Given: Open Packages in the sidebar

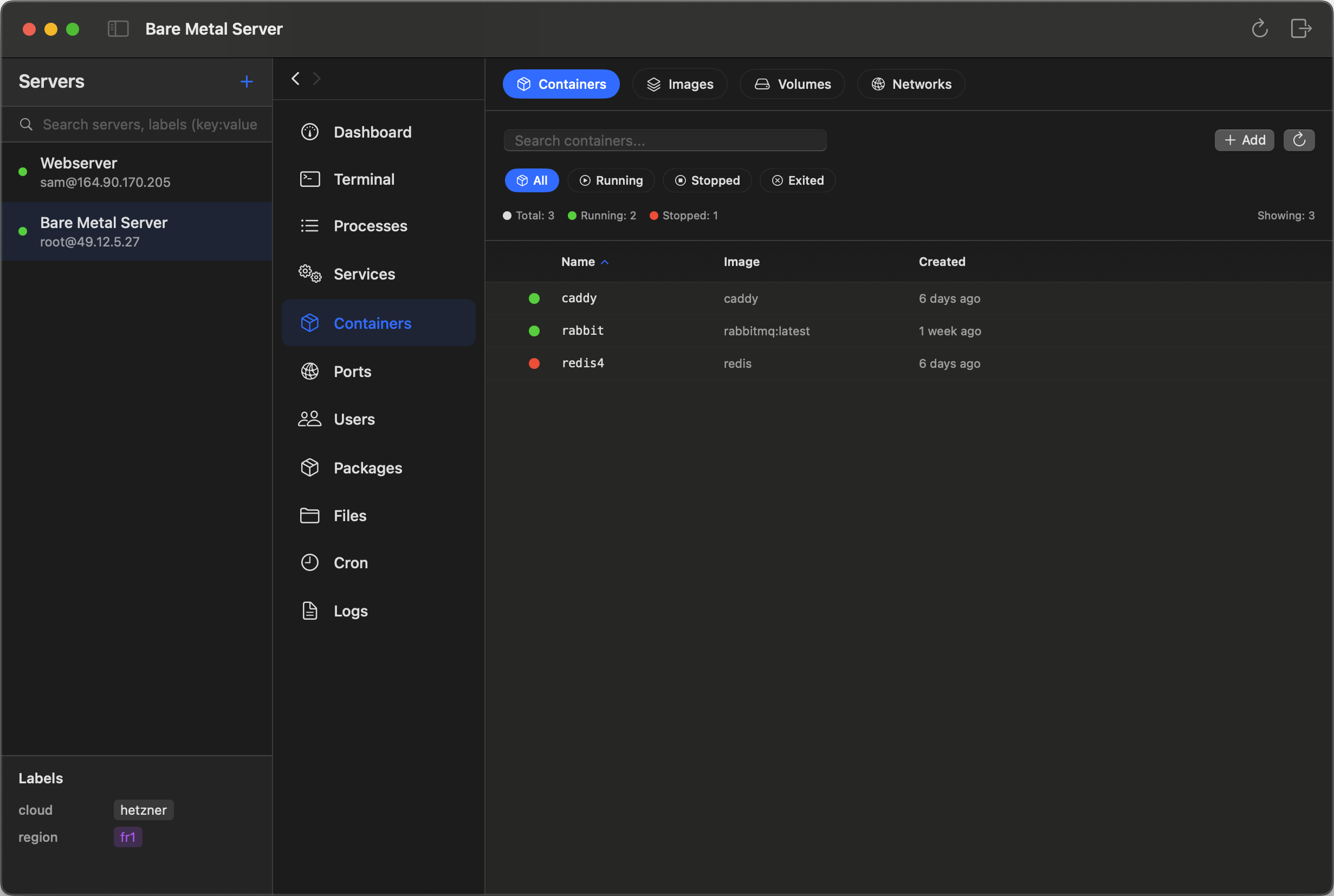Looking at the screenshot, I should [378, 468].
